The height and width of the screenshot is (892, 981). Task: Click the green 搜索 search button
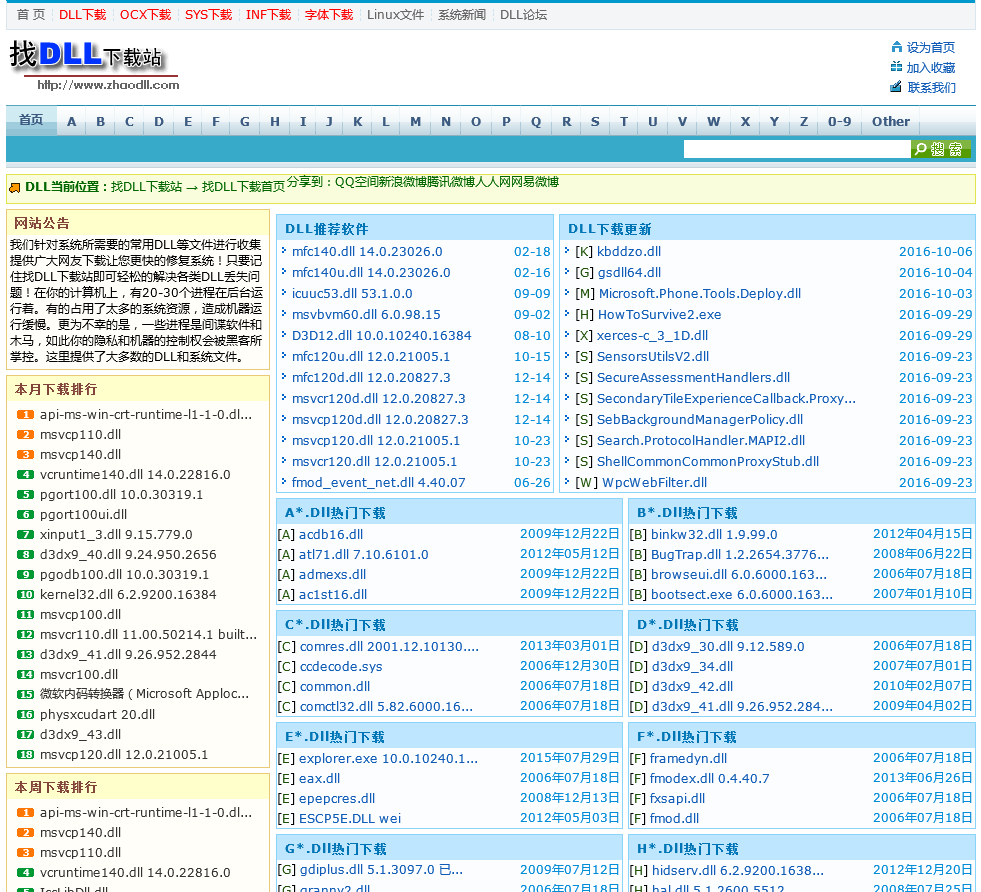[x=941, y=149]
